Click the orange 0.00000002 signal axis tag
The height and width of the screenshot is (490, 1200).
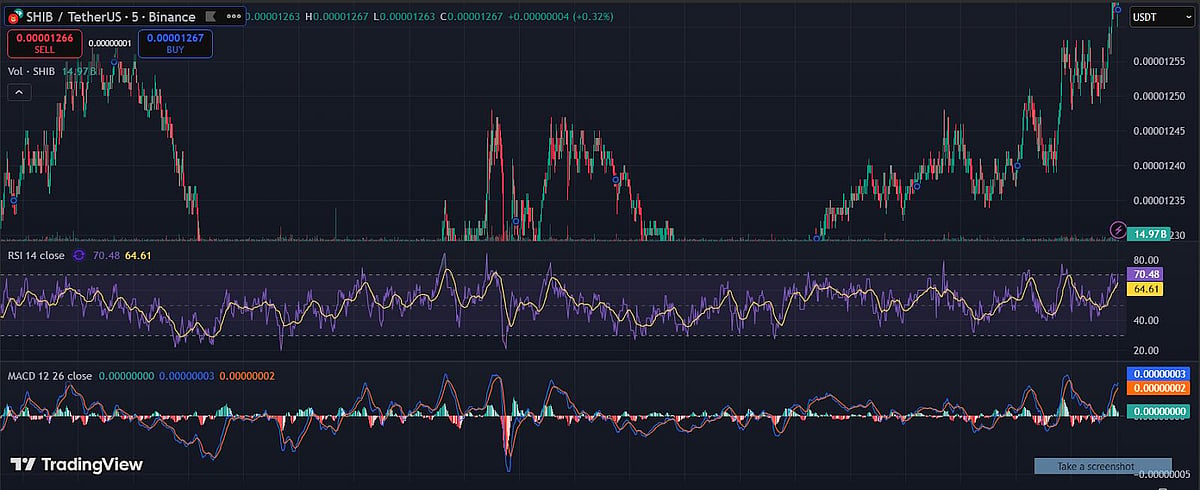click(1156, 387)
